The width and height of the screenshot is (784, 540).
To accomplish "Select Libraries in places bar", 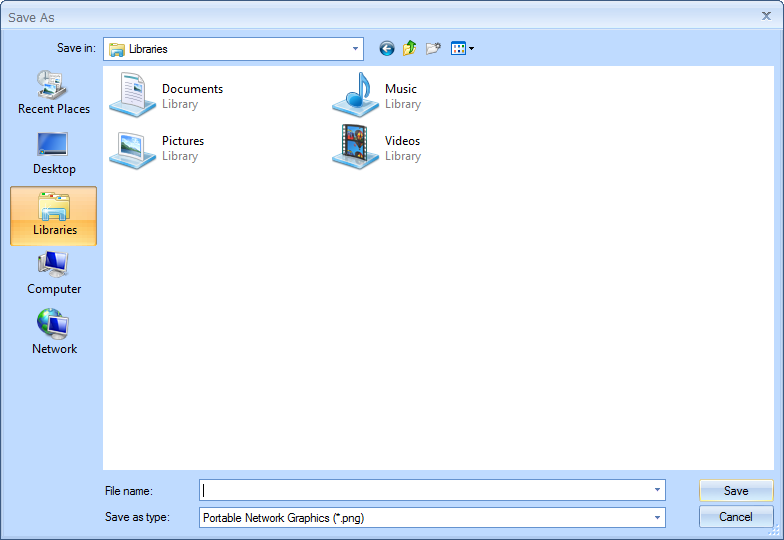I will point(54,215).
